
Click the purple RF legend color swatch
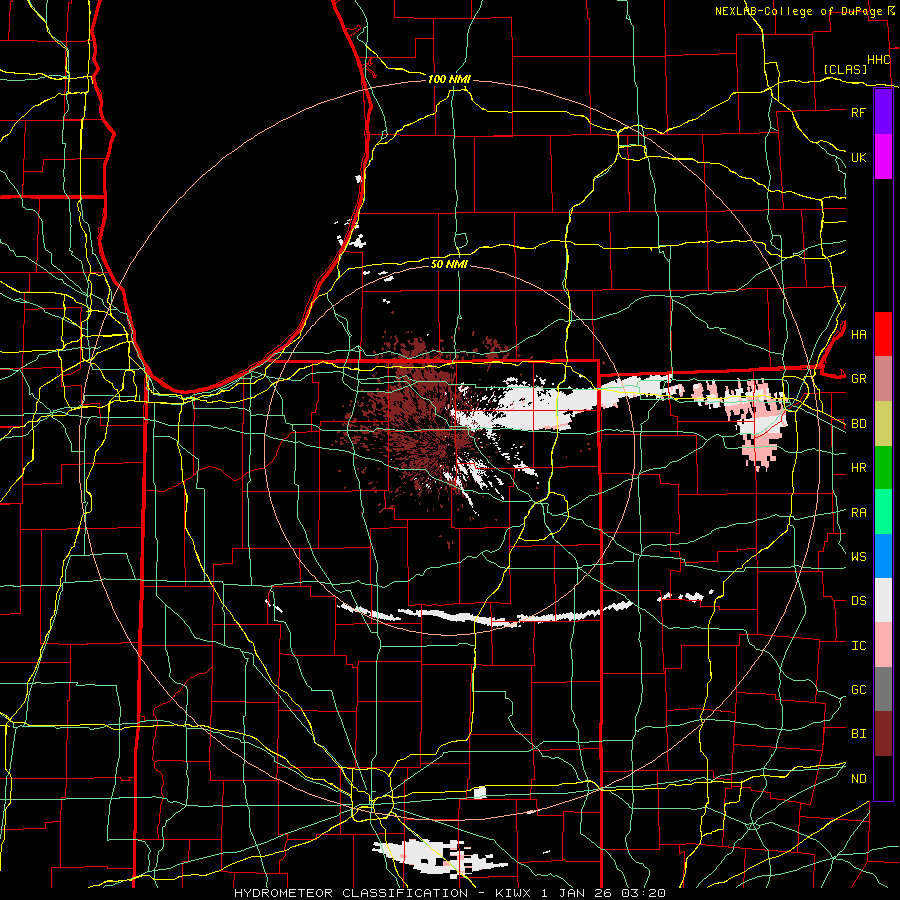click(x=883, y=112)
